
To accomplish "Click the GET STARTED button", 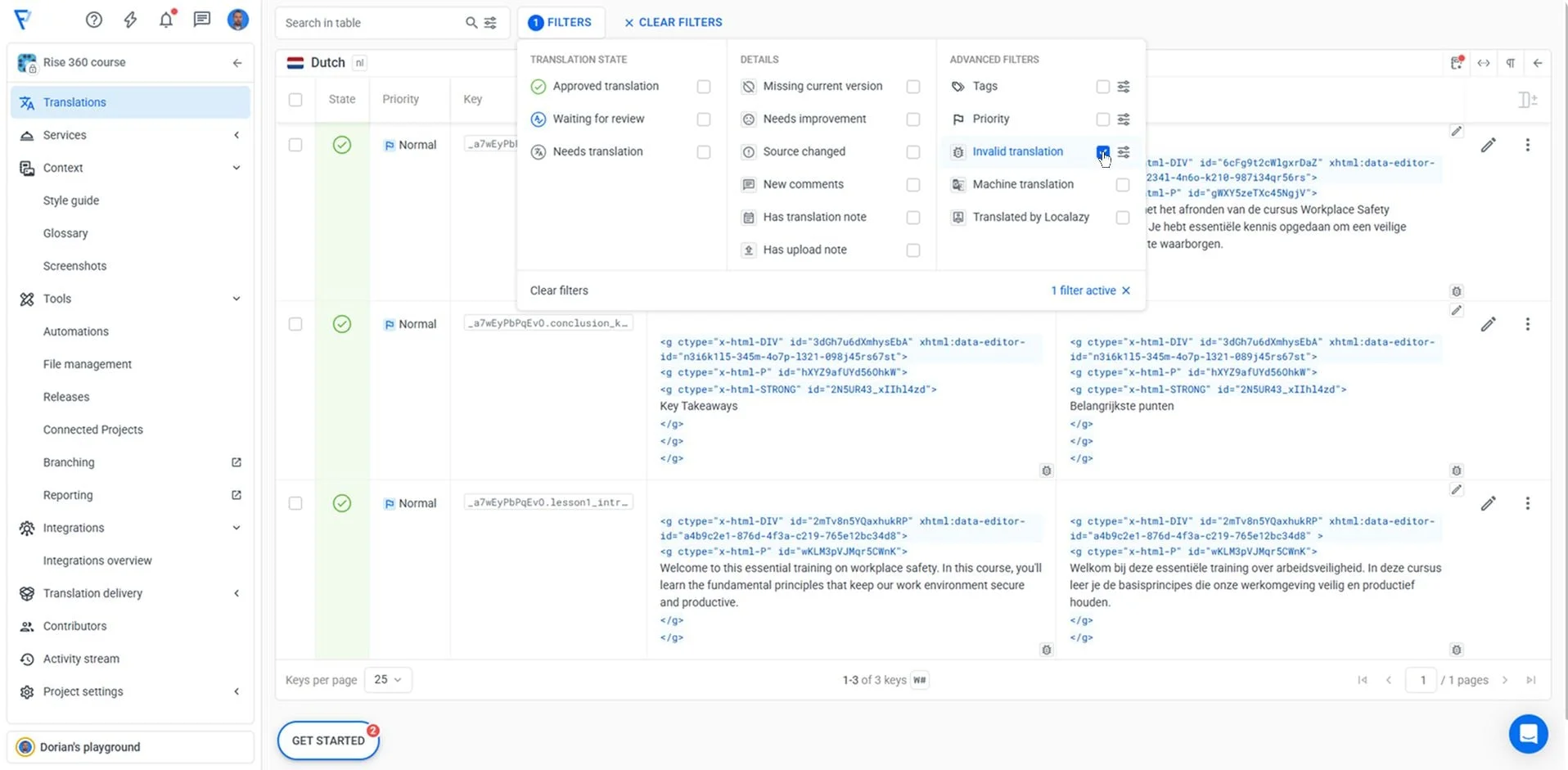I will click(x=328, y=741).
